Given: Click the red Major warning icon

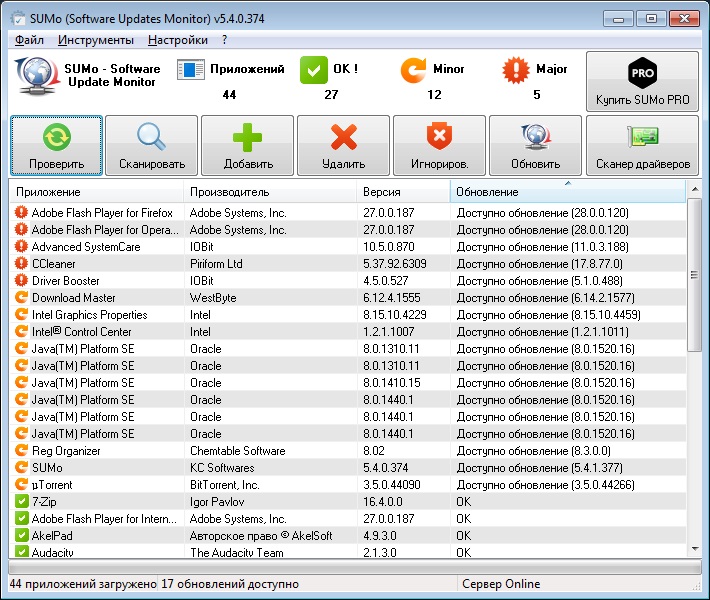Looking at the screenshot, I should tap(516, 70).
